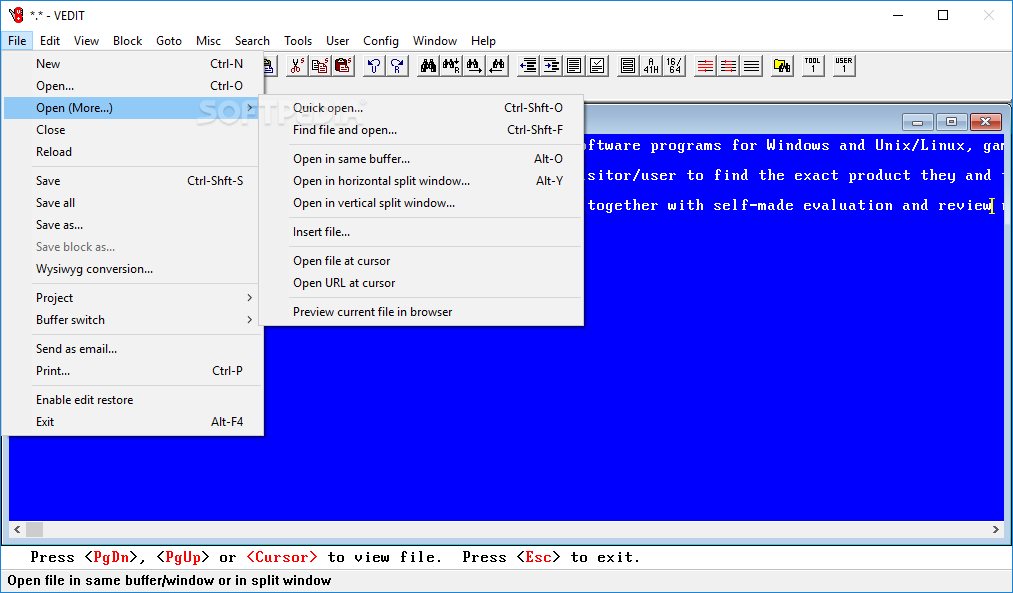This screenshot has height=593, width=1013.
Task: Click the icon with plain black horizontal lines
Action: point(751,65)
